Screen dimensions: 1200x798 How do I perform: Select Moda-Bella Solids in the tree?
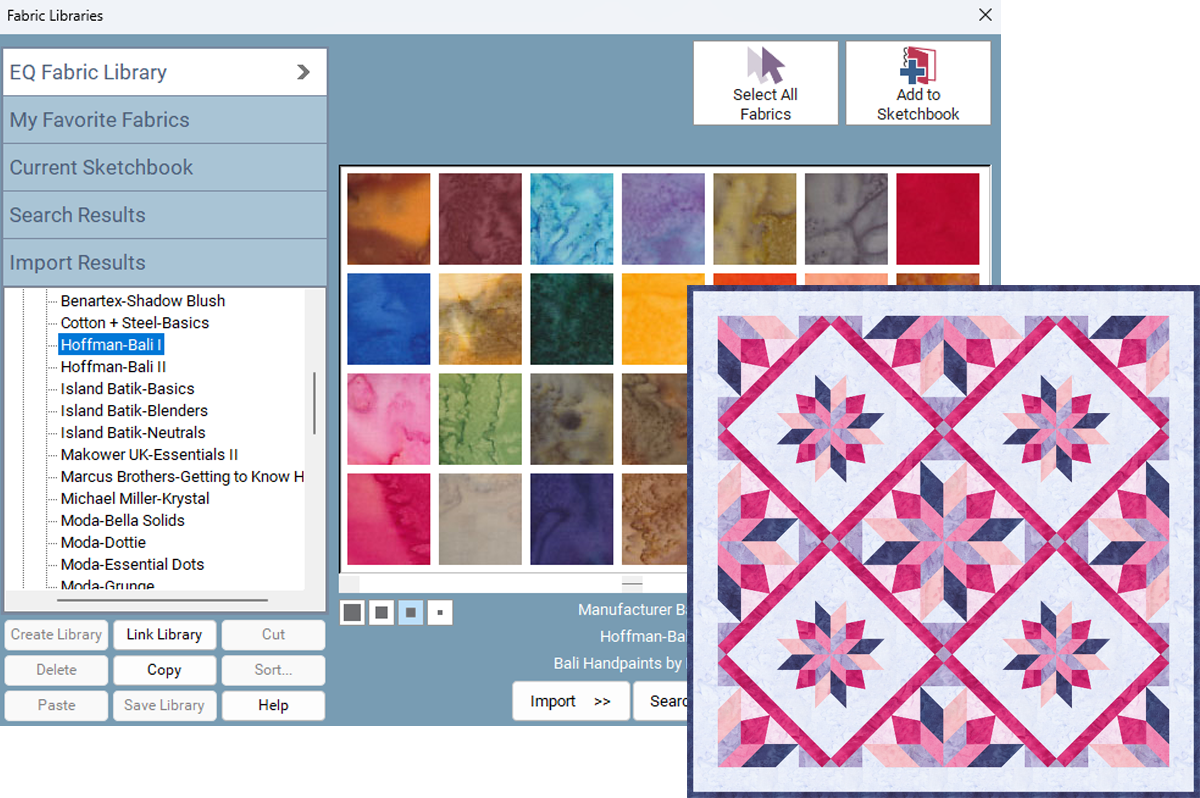coord(123,521)
